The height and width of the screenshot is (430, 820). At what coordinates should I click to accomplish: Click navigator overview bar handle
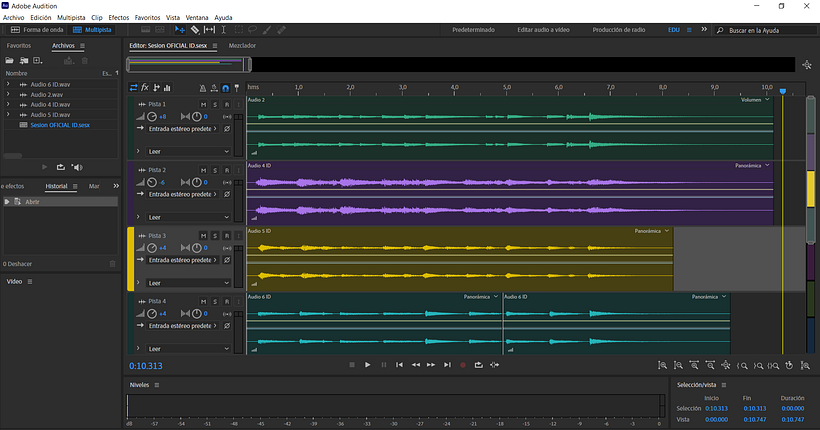(249, 65)
